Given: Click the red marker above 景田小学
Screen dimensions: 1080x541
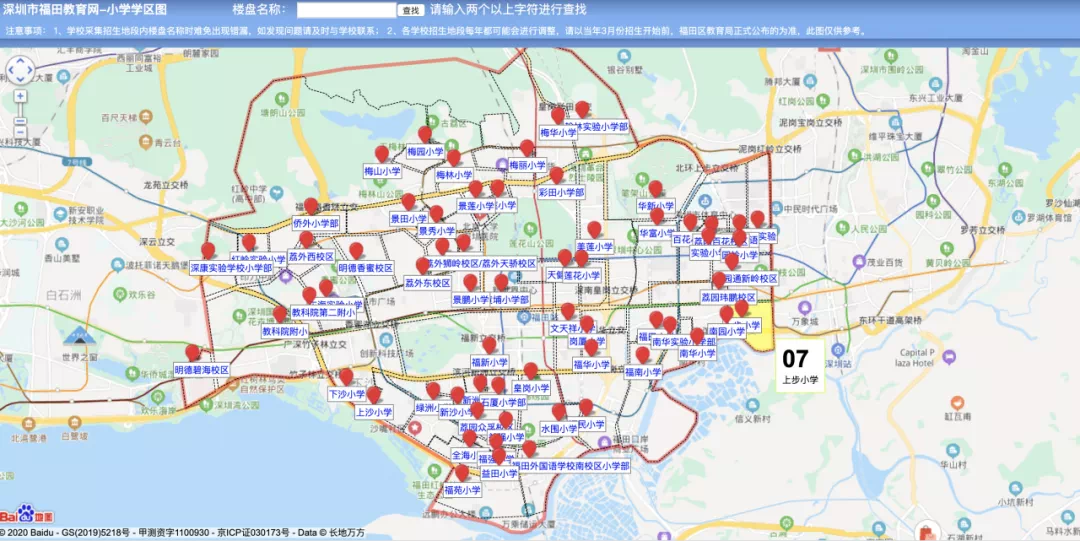Looking at the screenshot, I should click(408, 202).
